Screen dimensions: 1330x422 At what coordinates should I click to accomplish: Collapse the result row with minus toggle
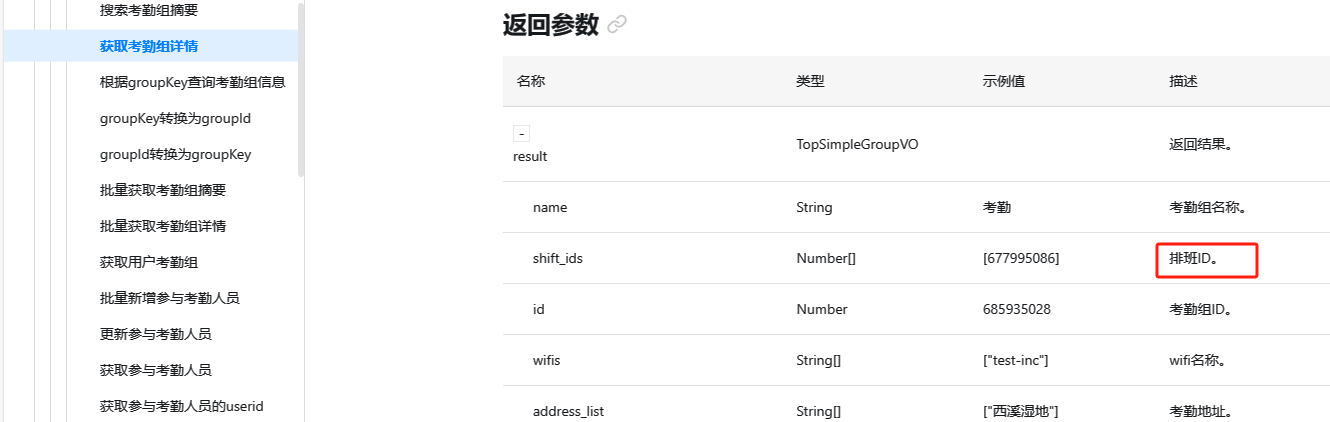(x=521, y=134)
